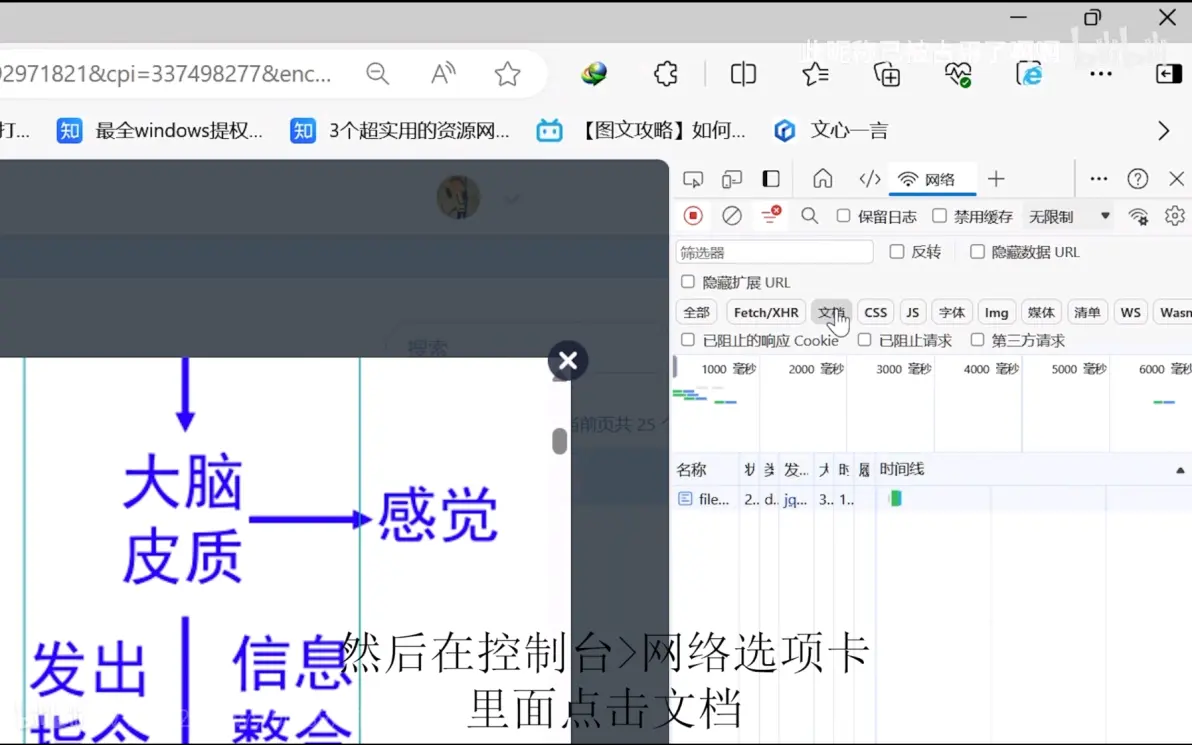Open DevTools Welcome home icon
This screenshot has height=745, width=1192.
(x=823, y=179)
